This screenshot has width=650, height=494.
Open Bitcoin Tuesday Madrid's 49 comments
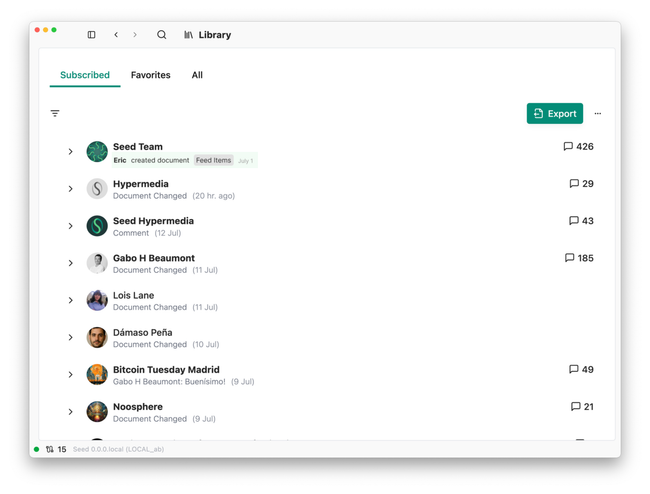coord(581,369)
